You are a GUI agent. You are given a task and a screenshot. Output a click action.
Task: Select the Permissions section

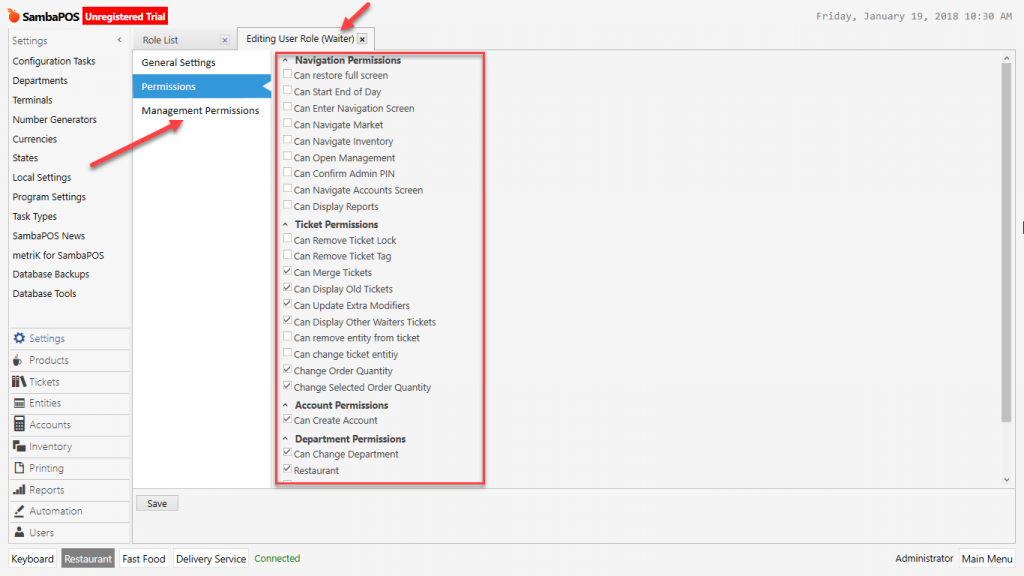pos(201,86)
